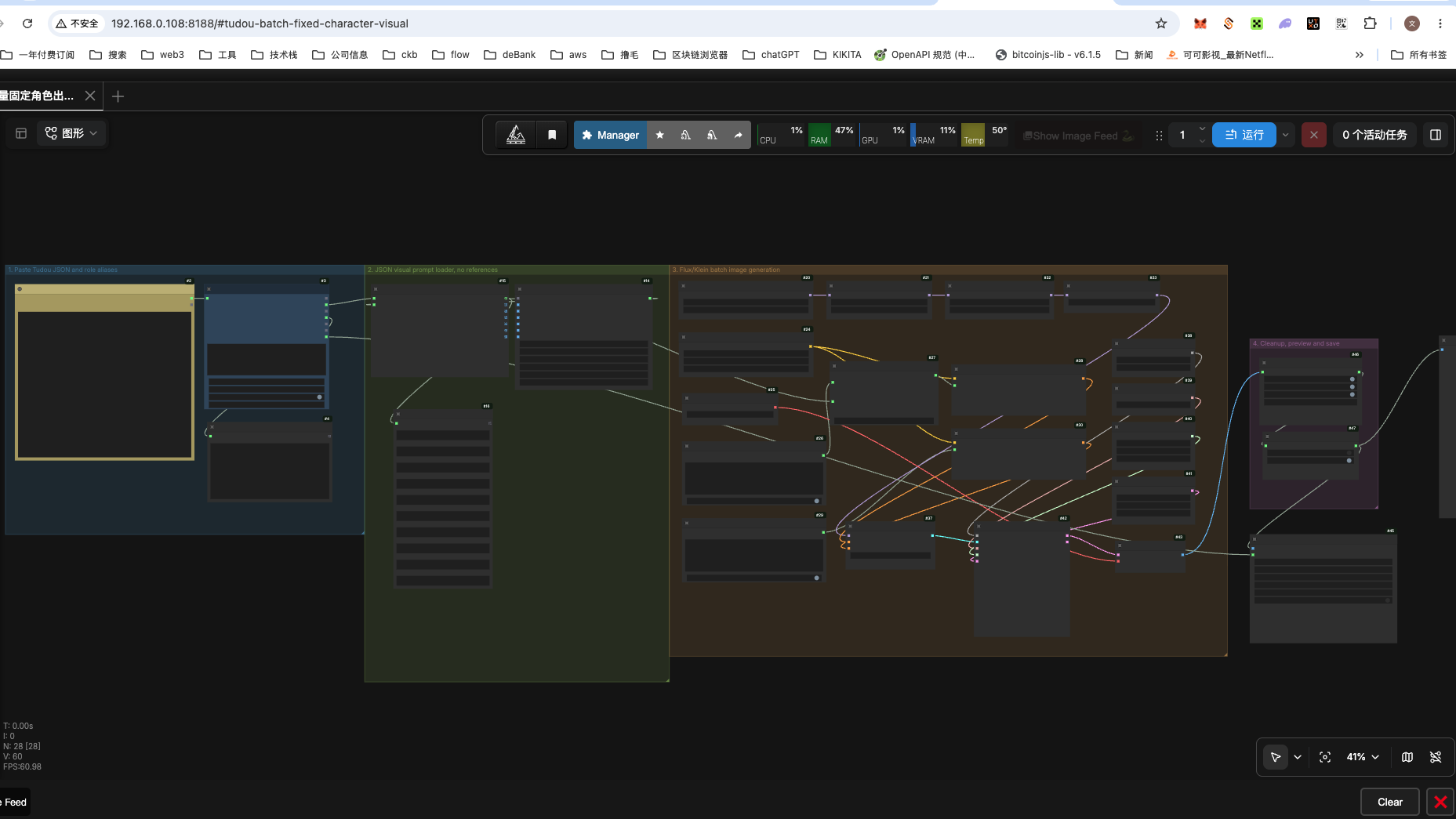Open the ComfyUI Manager

610,135
